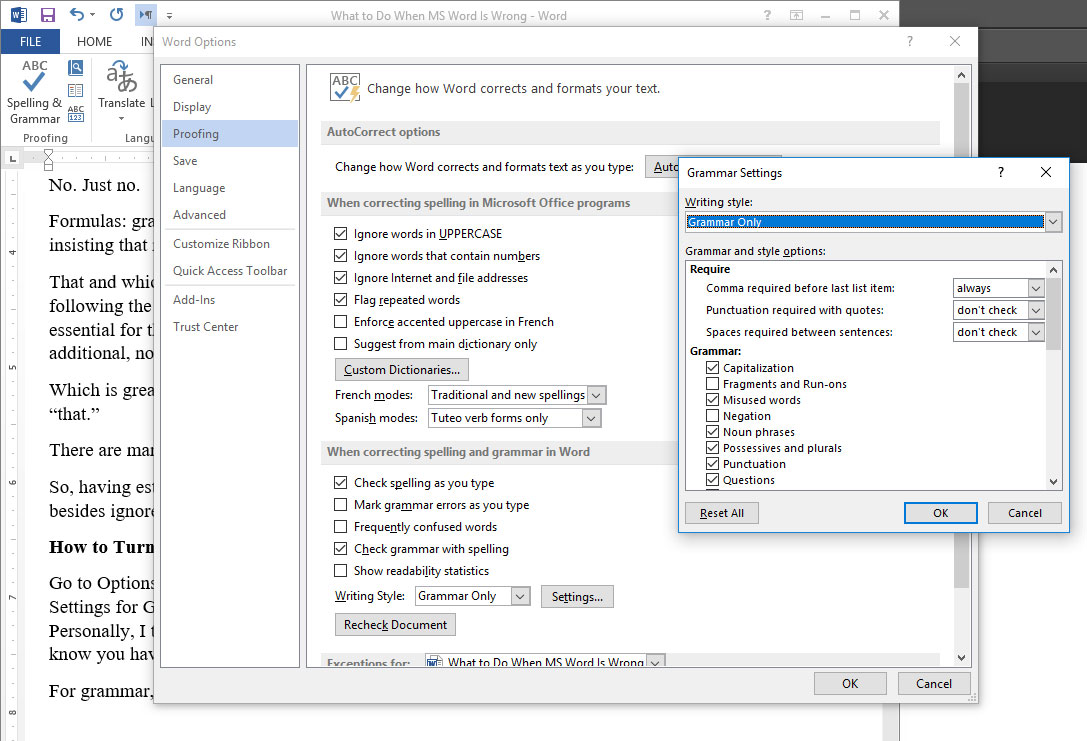Click the Grammar Settings help question mark
Image resolution: width=1087 pixels, height=741 pixels.
(x=1000, y=172)
